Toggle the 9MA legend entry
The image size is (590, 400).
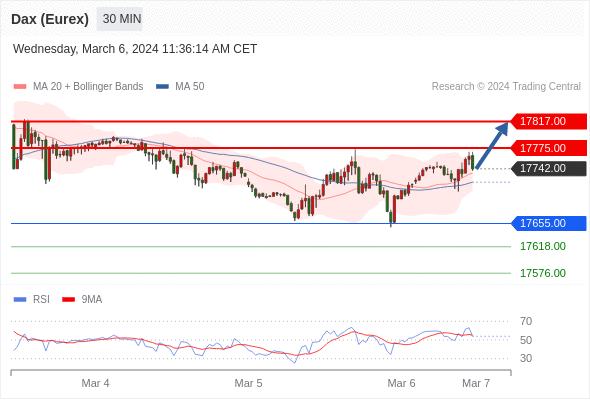pos(82,300)
